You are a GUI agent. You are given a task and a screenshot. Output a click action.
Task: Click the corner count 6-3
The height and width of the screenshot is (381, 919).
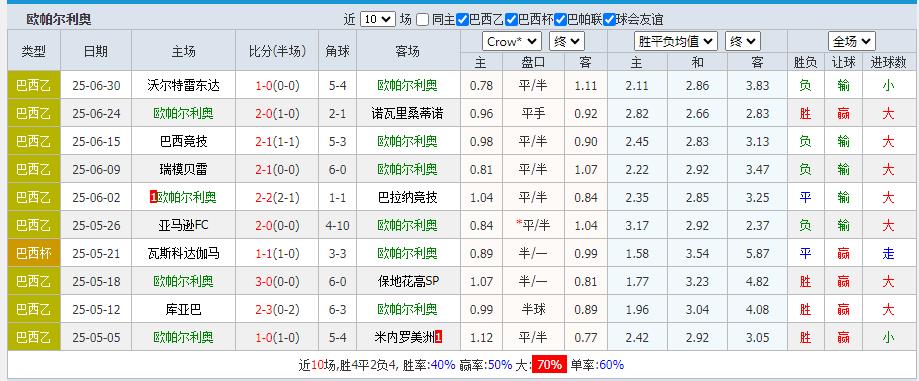(338, 309)
